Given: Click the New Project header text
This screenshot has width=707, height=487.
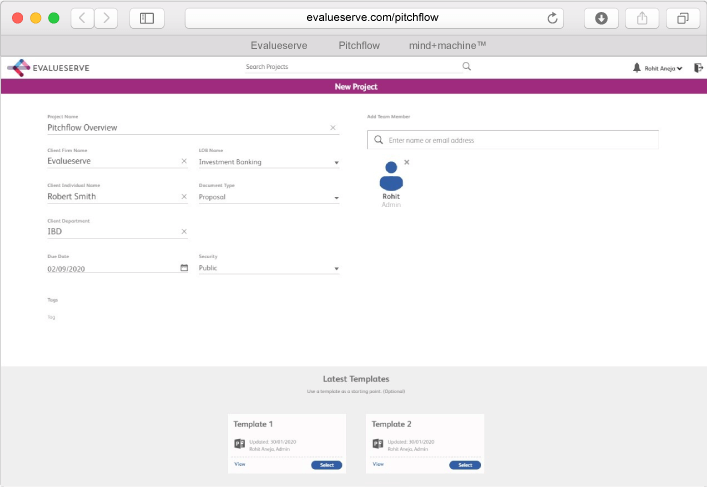Looking at the screenshot, I should click(x=356, y=87).
